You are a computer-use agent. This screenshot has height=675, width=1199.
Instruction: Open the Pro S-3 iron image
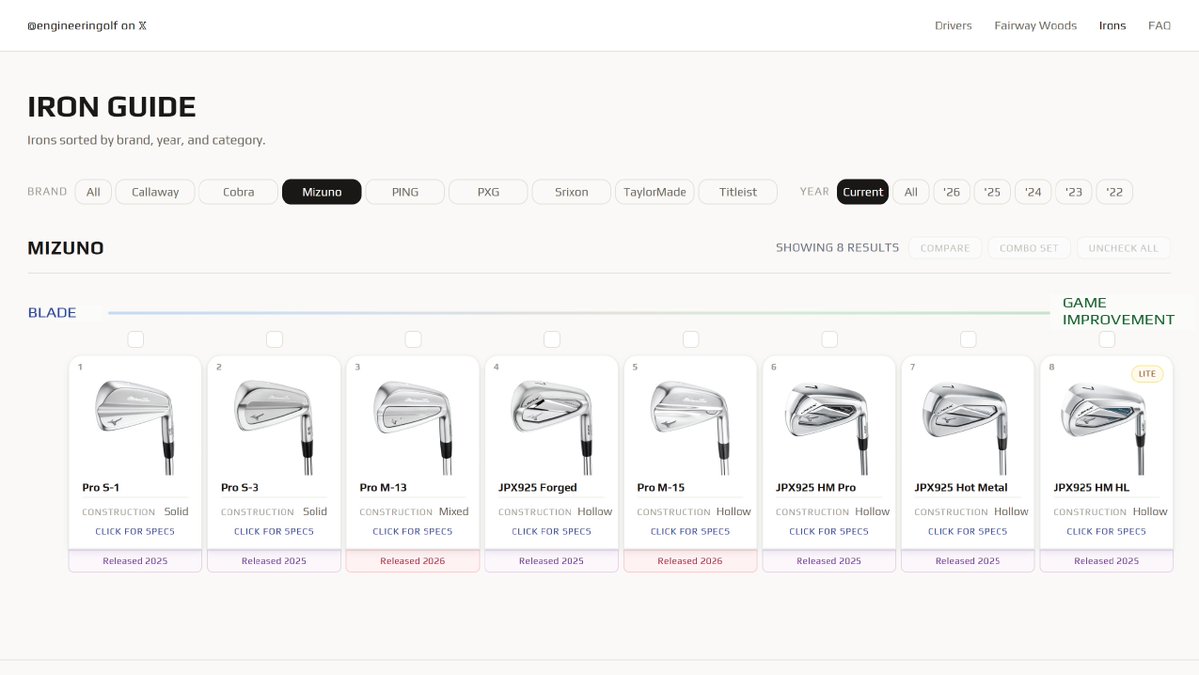[274, 427]
